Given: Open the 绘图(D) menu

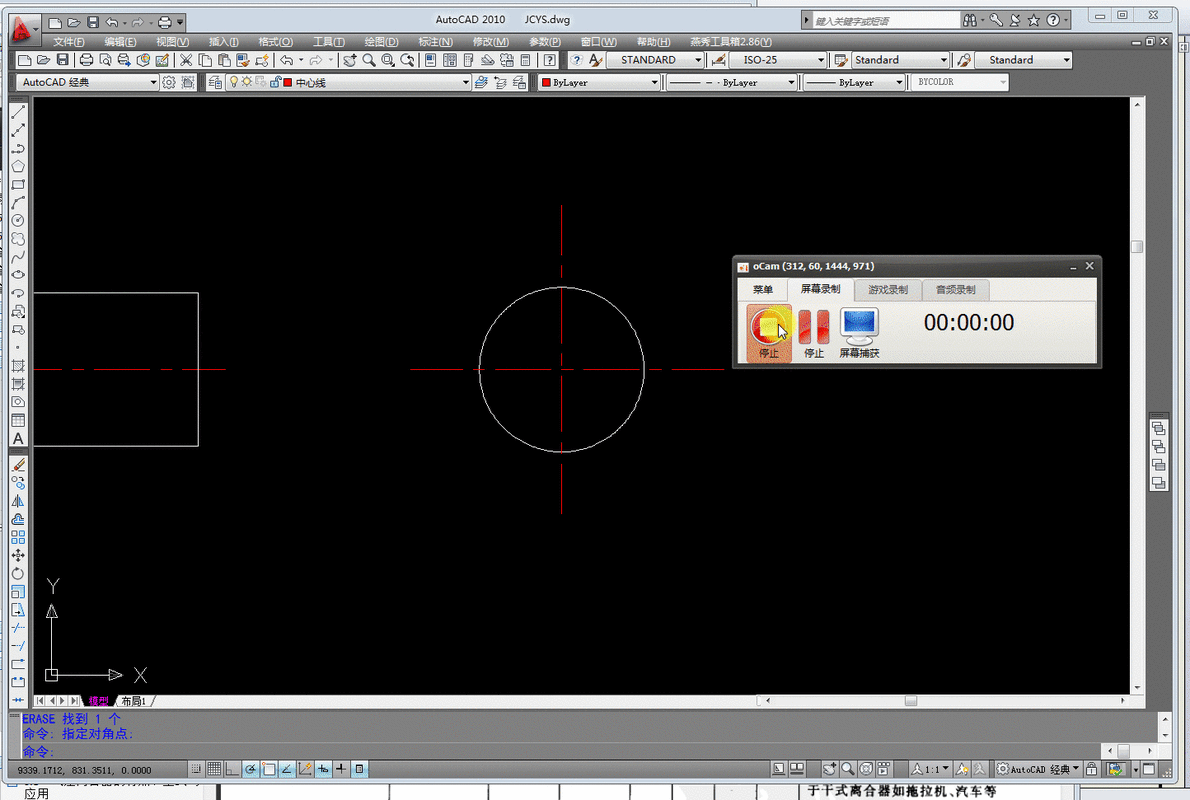Looking at the screenshot, I should [x=381, y=42].
